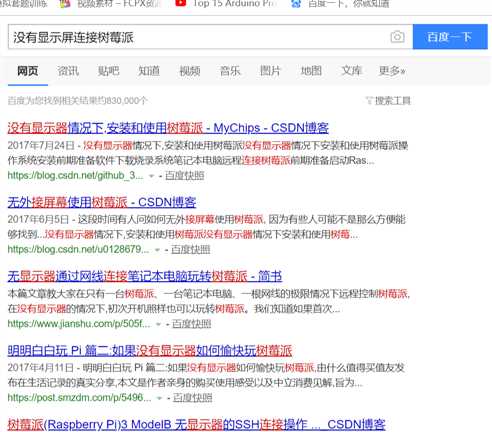The width and height of the screenshot is (492, 432).
Task: Open the 视频 tab
Action: click(x=190, y=71)
